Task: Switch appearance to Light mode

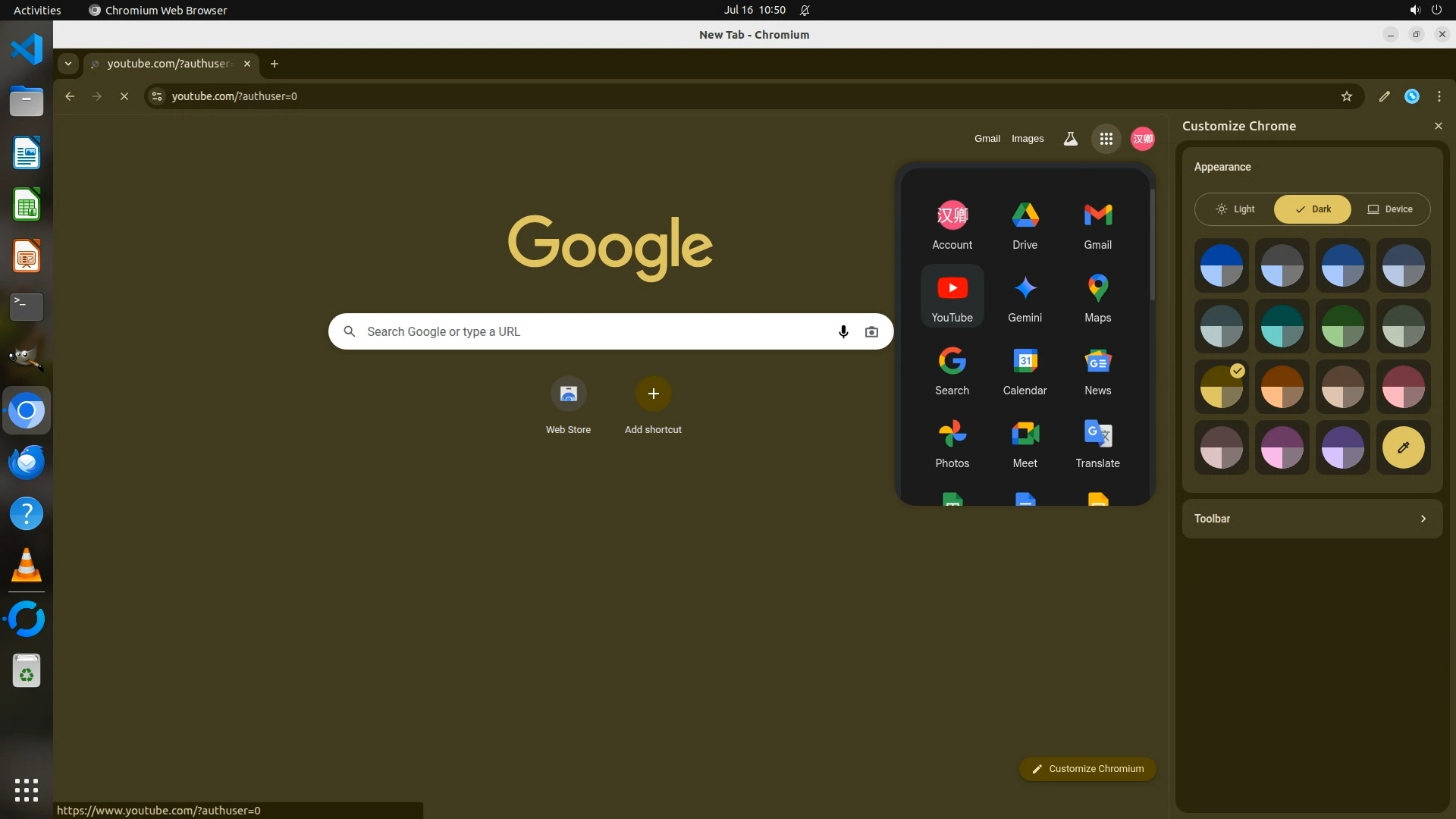Action: pos(1235,209)
